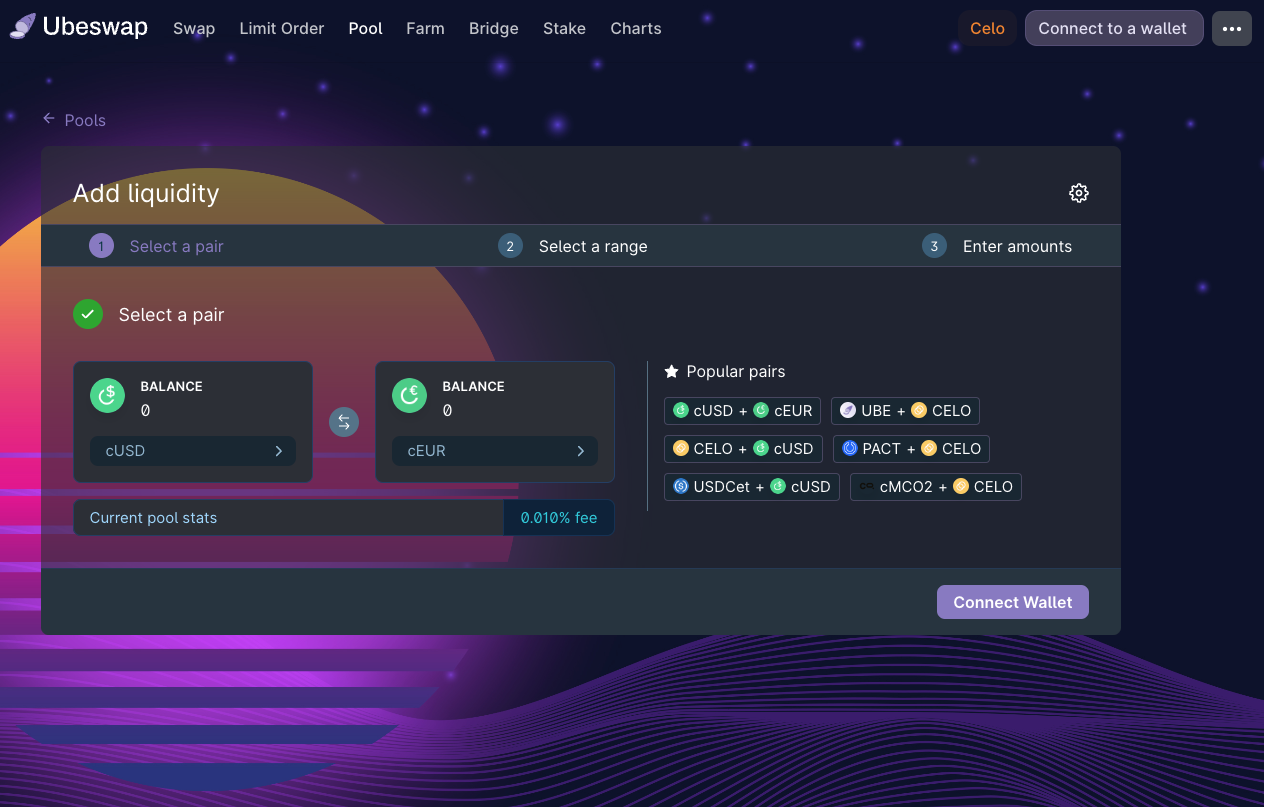Click the Enter amounts step label
Image resolution: width=1264 pixels, height=807 pixels.
point(1017,246)
